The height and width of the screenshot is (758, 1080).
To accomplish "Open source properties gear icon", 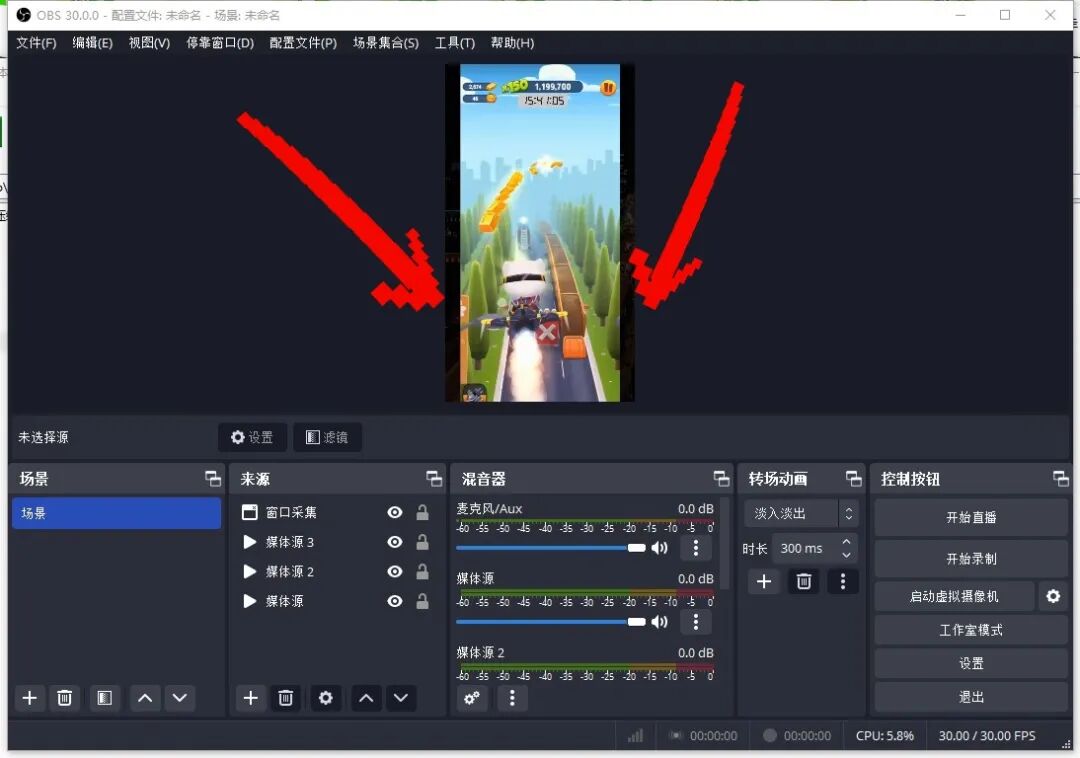I will coord(326,698).
